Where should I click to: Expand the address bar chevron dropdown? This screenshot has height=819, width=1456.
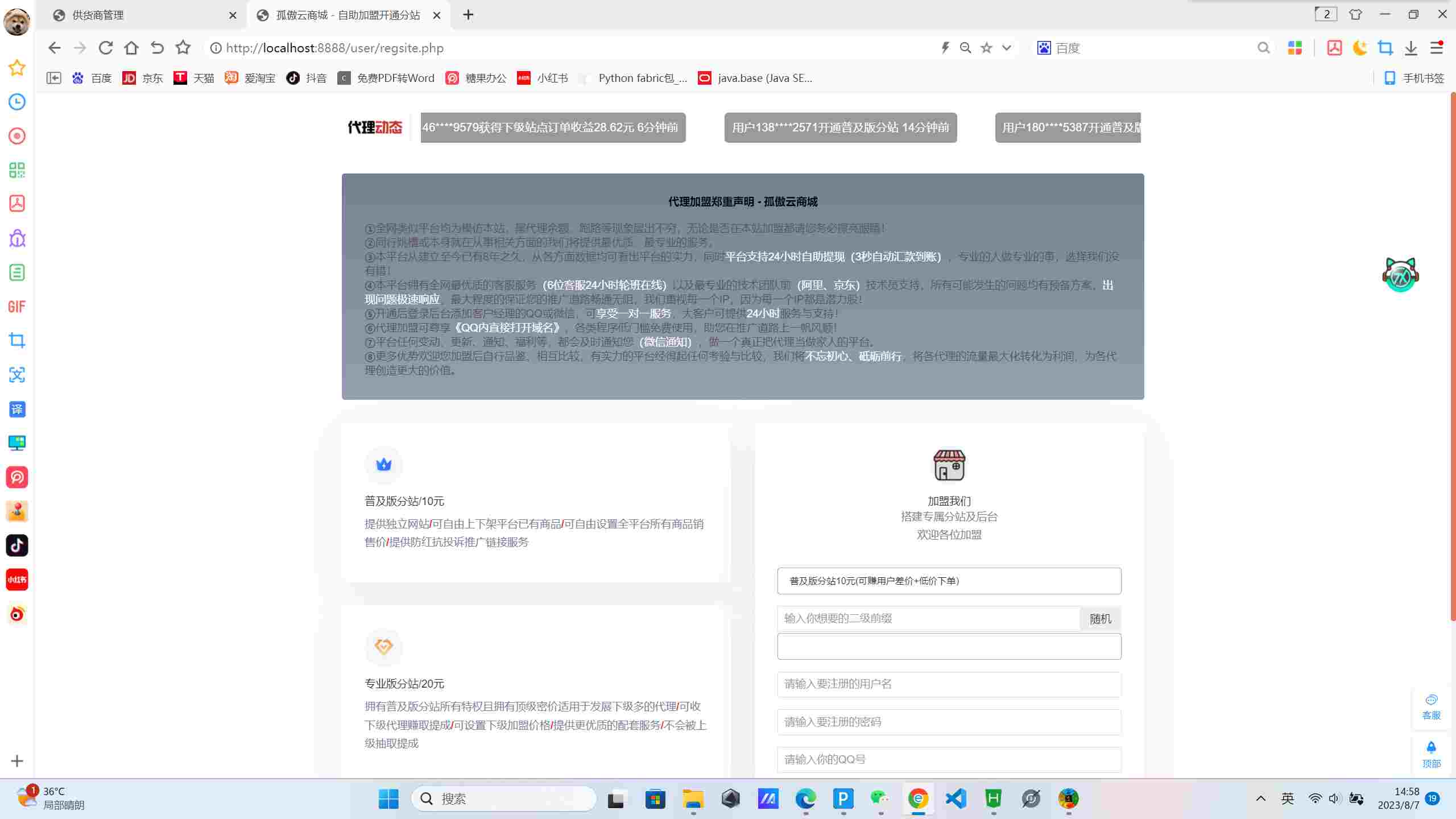(1006, 48)
